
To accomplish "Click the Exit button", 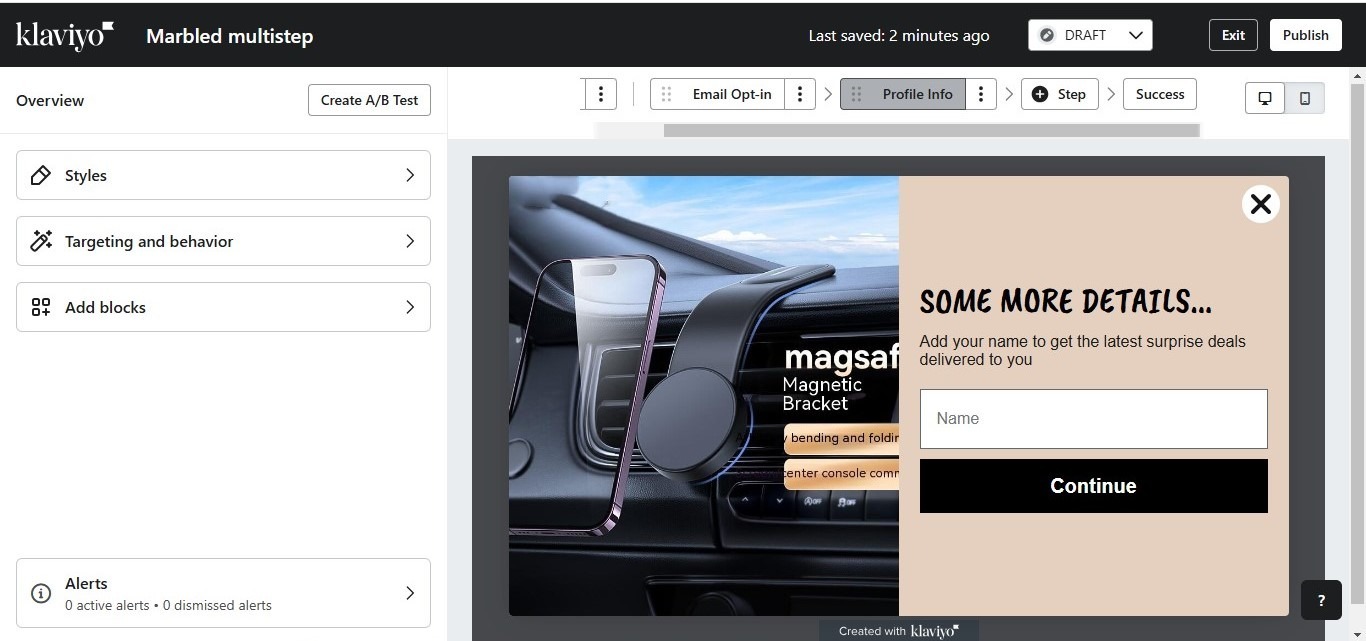I will click(1233, 35).
